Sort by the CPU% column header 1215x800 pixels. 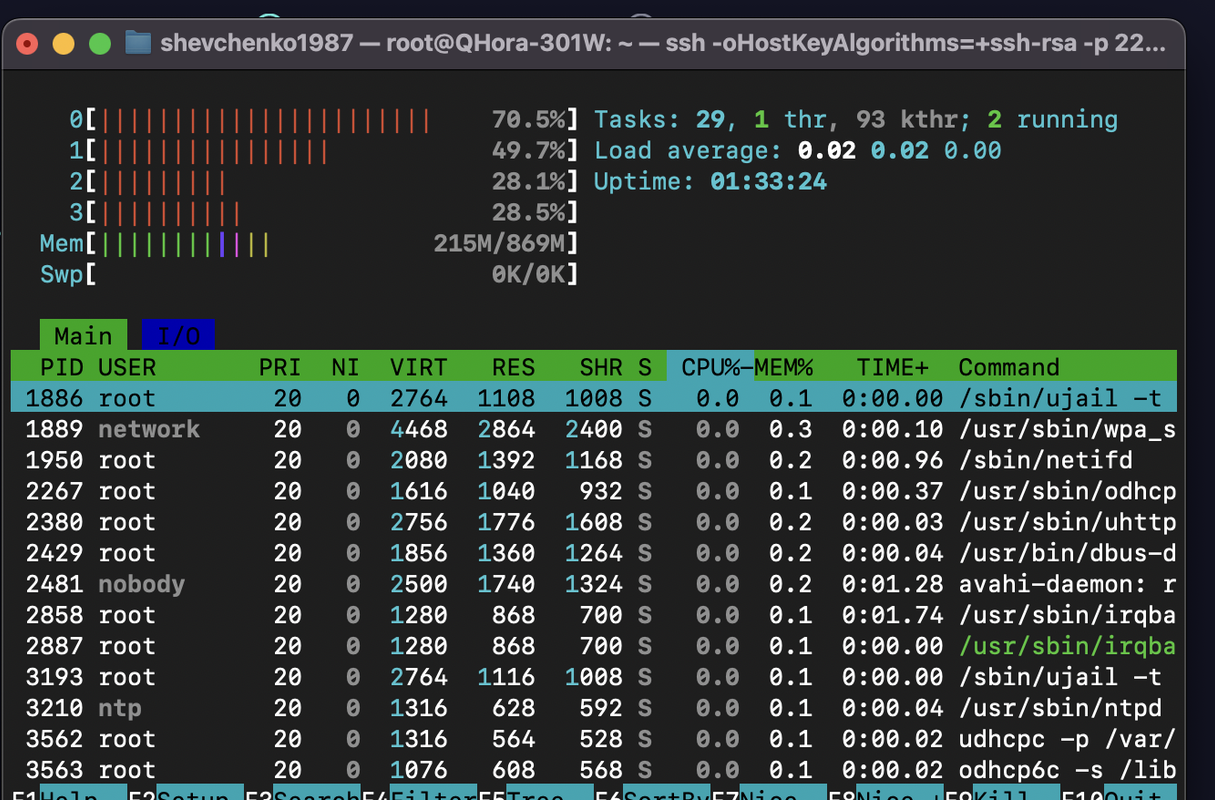[710, 367]
